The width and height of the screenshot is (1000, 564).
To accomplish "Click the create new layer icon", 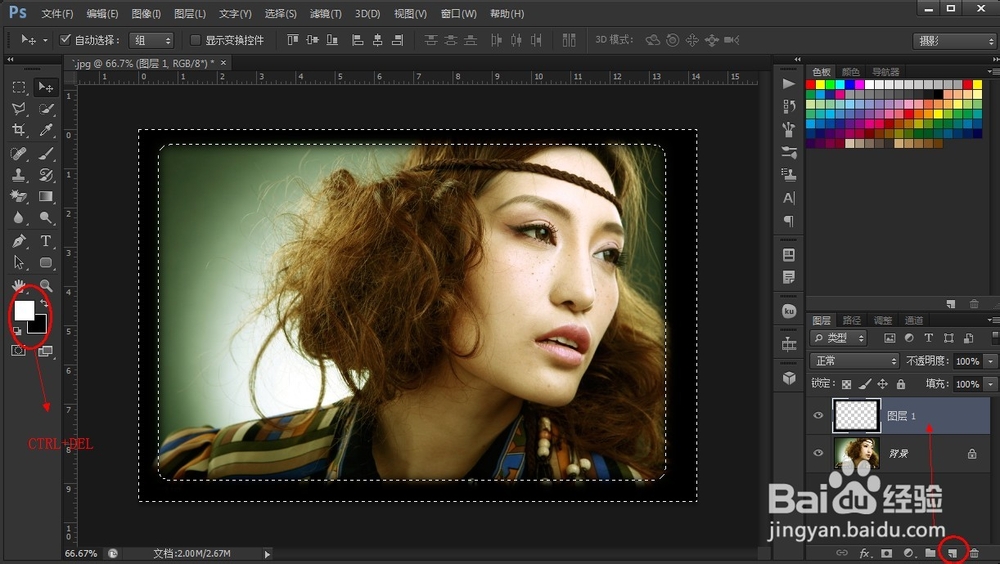I will coord(953,552).
